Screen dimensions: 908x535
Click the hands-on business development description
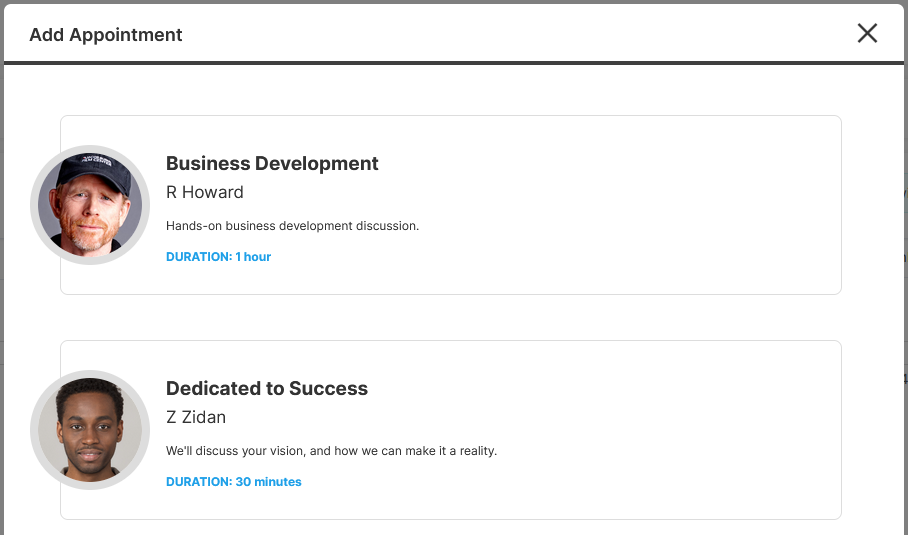coord(292,226)
